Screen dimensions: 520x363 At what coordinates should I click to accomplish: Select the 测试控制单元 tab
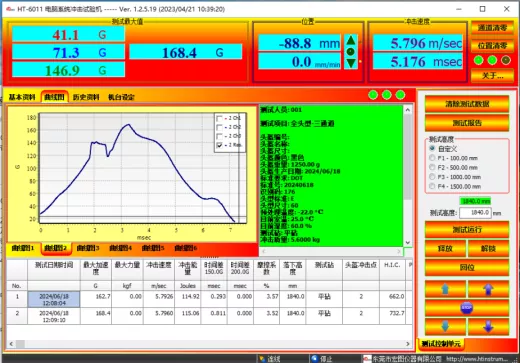(x=441, y=344)
